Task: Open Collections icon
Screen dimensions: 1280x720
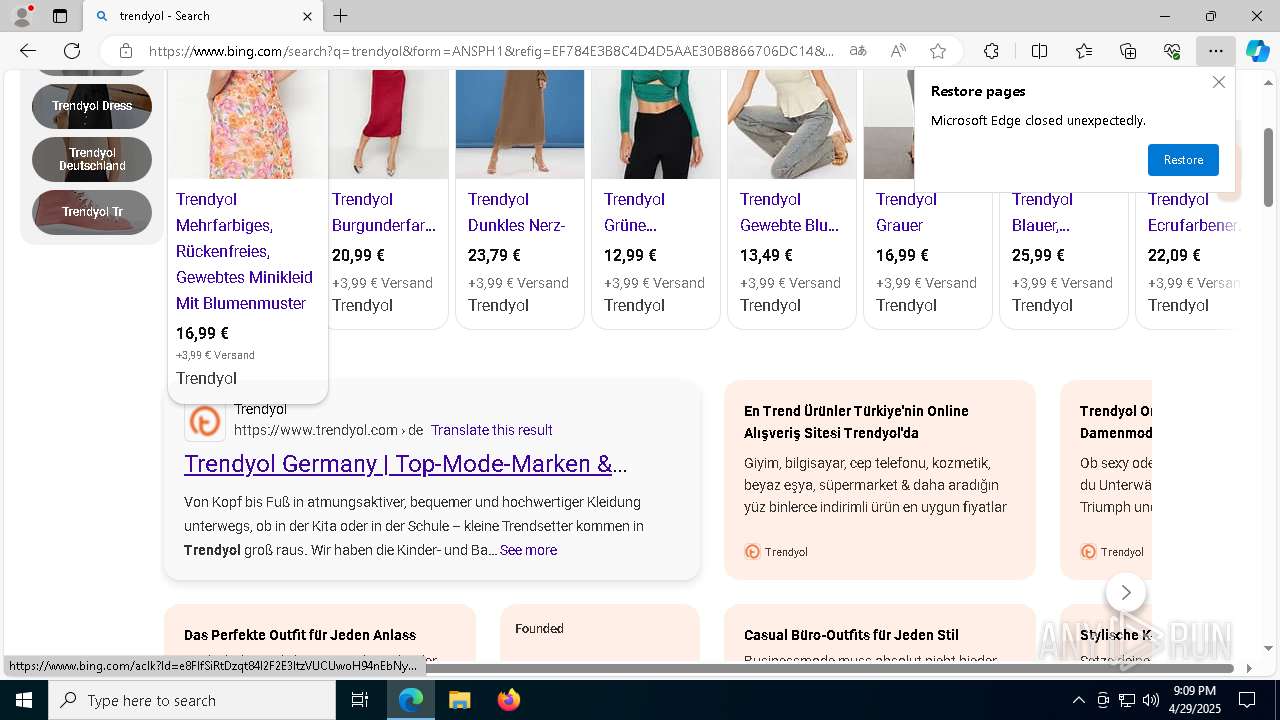Action: tap(1128, 51)
